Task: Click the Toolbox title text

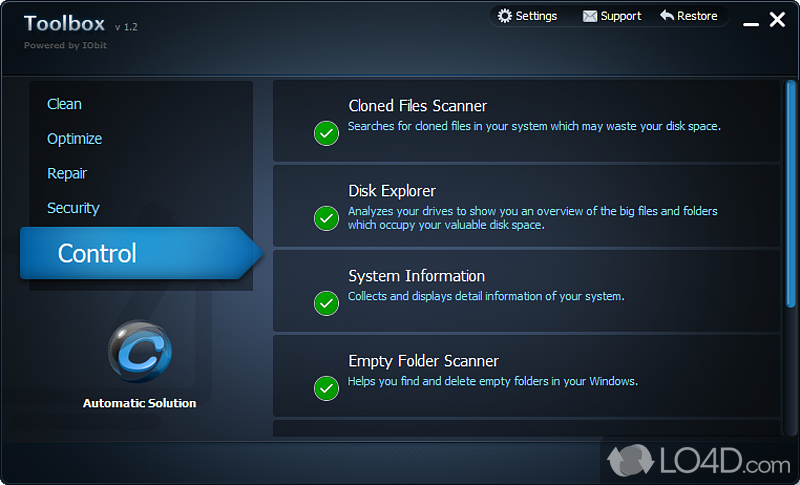Action: tap(64, 23)
